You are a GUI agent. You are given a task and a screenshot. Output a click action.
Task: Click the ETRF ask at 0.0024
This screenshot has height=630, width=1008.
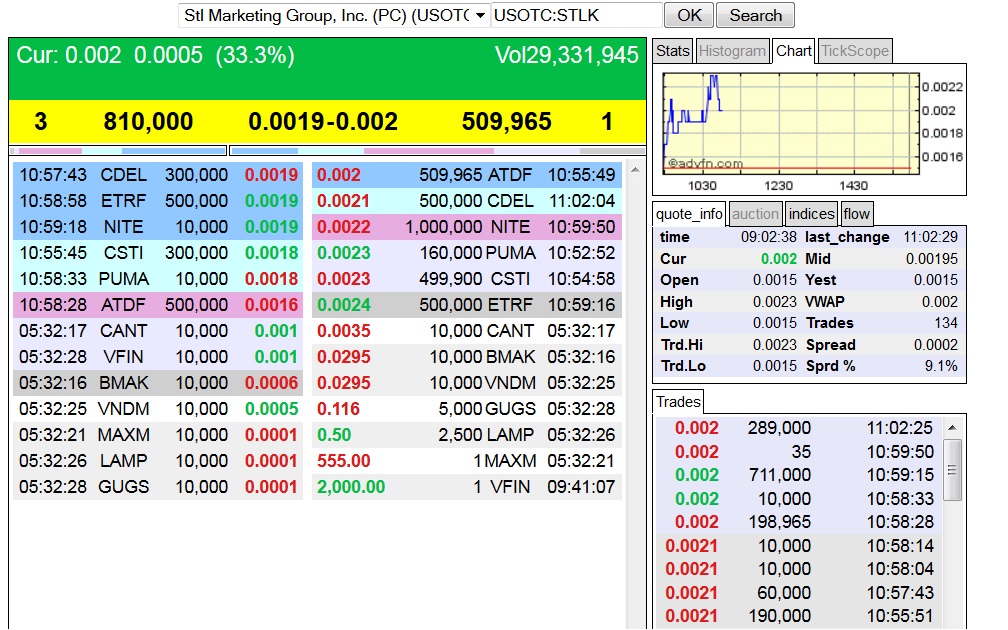467,305
